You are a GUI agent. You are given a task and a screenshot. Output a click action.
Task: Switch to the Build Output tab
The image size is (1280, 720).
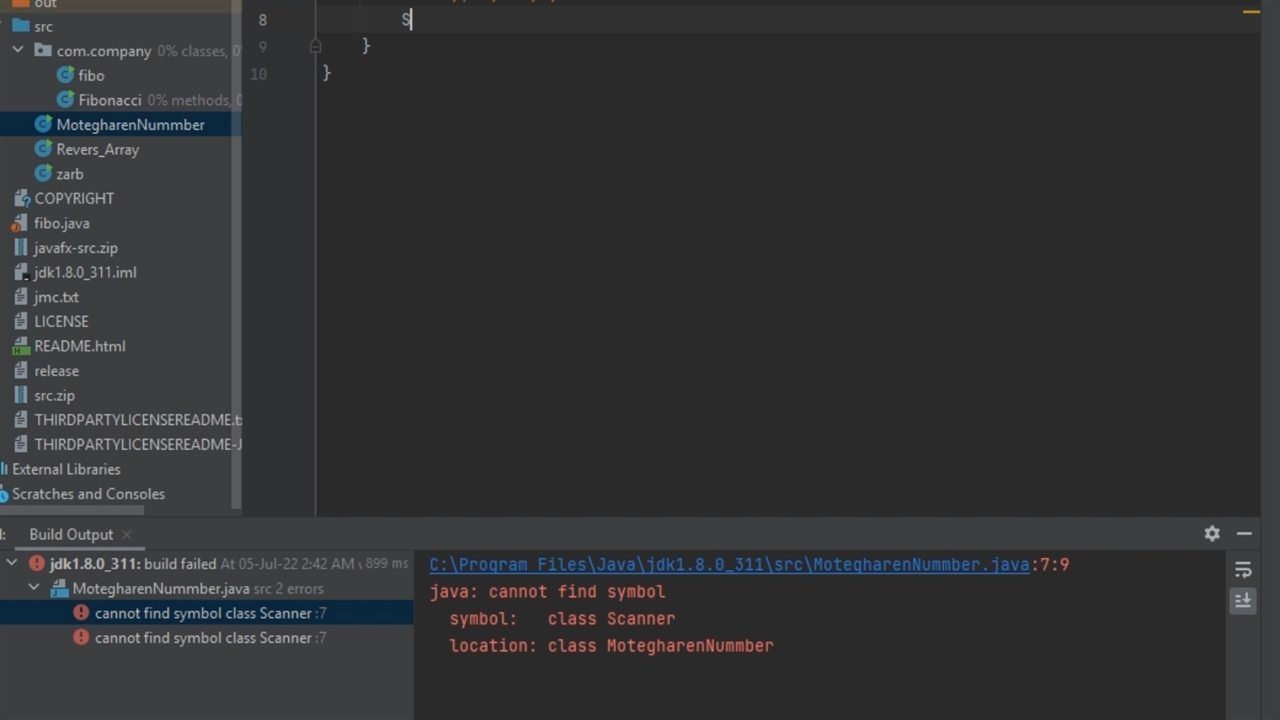tap(71, 535)
